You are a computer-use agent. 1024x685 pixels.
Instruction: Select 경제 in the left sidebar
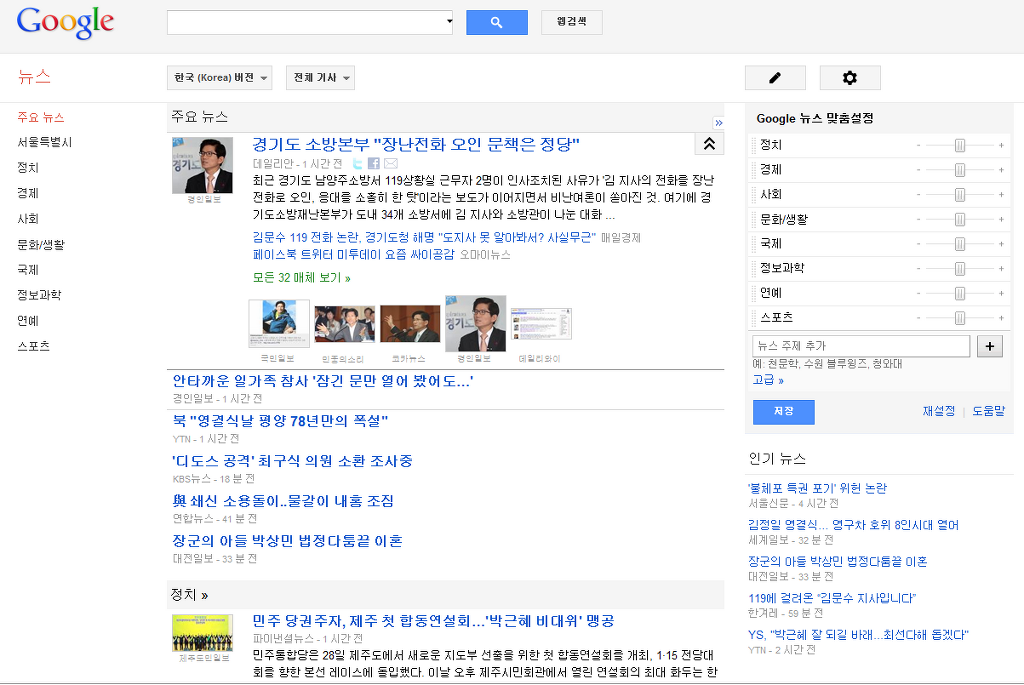(28, 193)
